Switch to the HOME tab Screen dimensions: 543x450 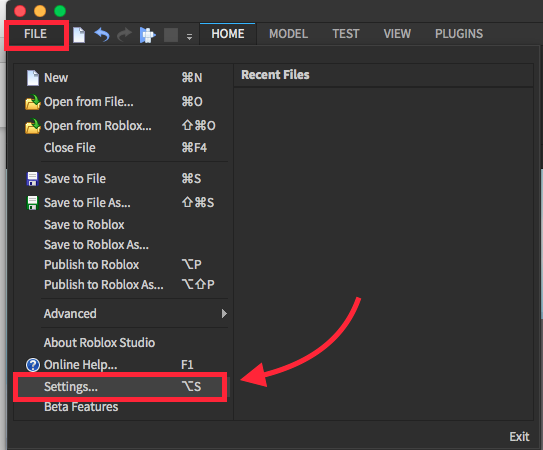pos(228,34)
